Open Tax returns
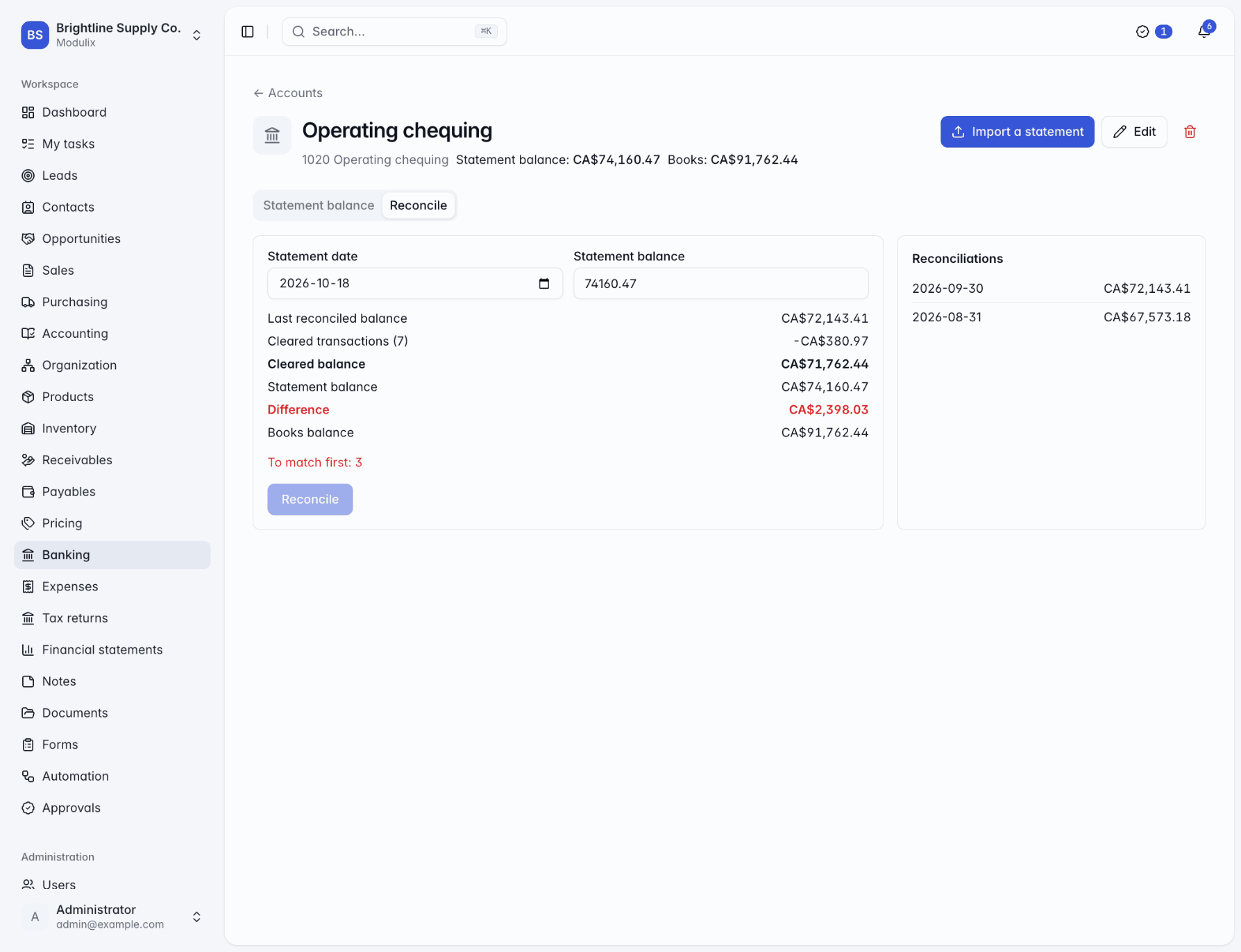 point(112,618)
